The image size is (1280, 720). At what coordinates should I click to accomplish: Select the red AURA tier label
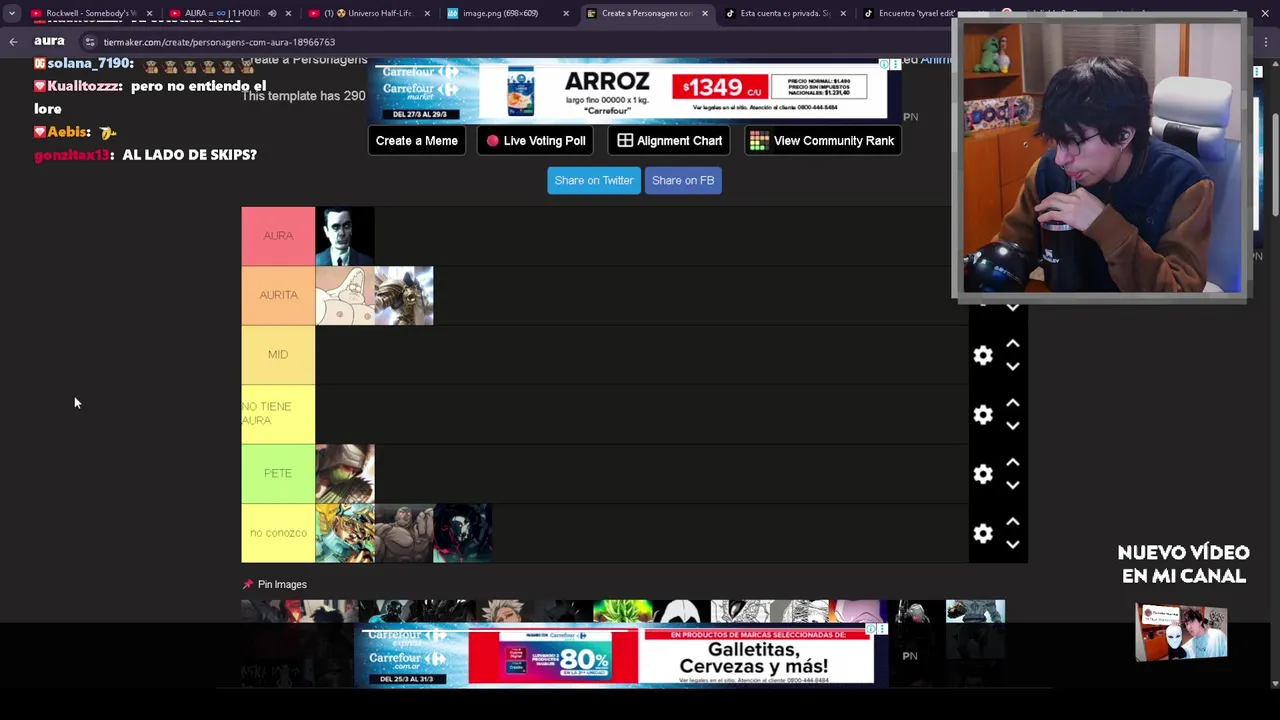278,236
